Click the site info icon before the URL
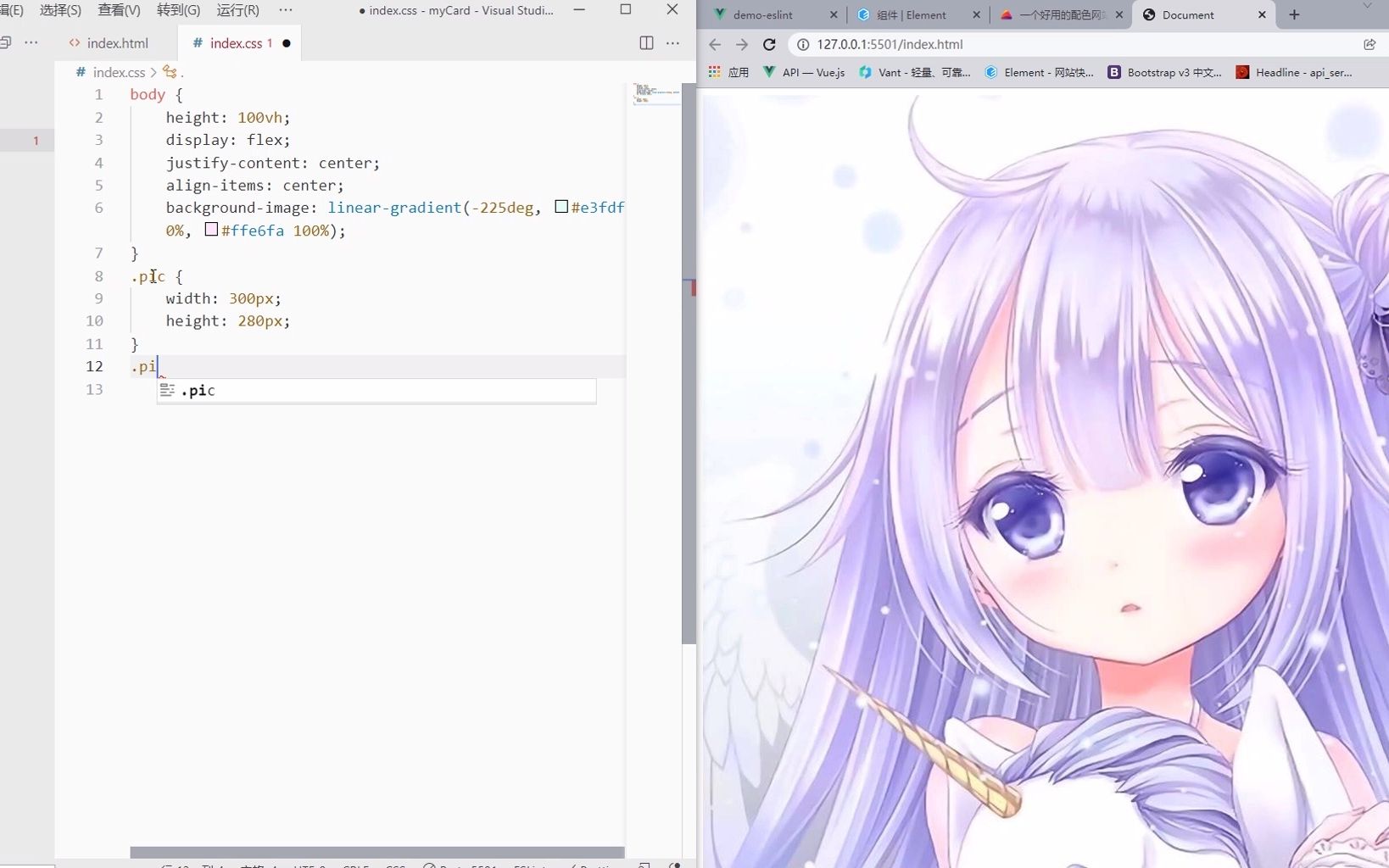This screenshot has width=1389, height=868. point(801,45)
